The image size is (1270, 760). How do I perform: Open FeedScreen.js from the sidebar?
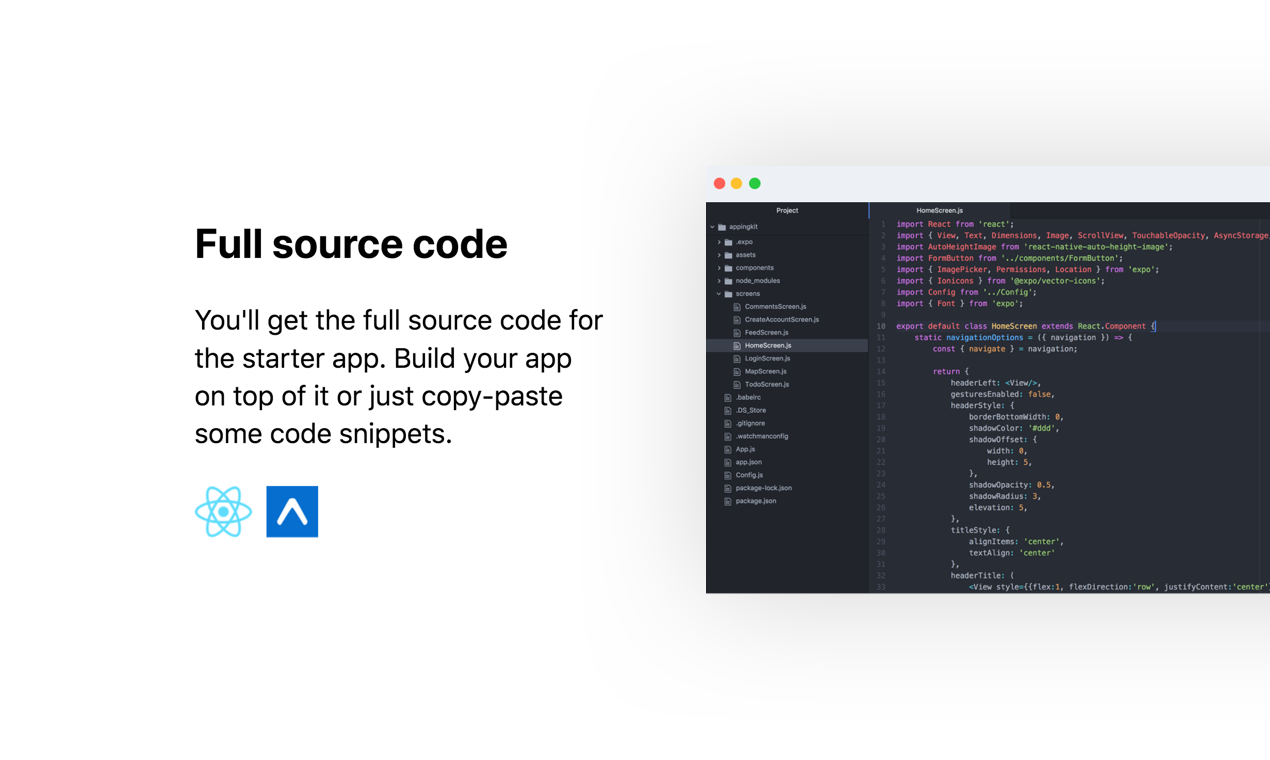[768, 332]
